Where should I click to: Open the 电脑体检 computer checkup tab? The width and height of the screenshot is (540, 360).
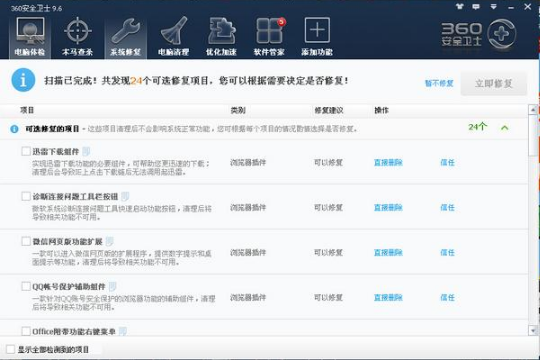(30, 37)
